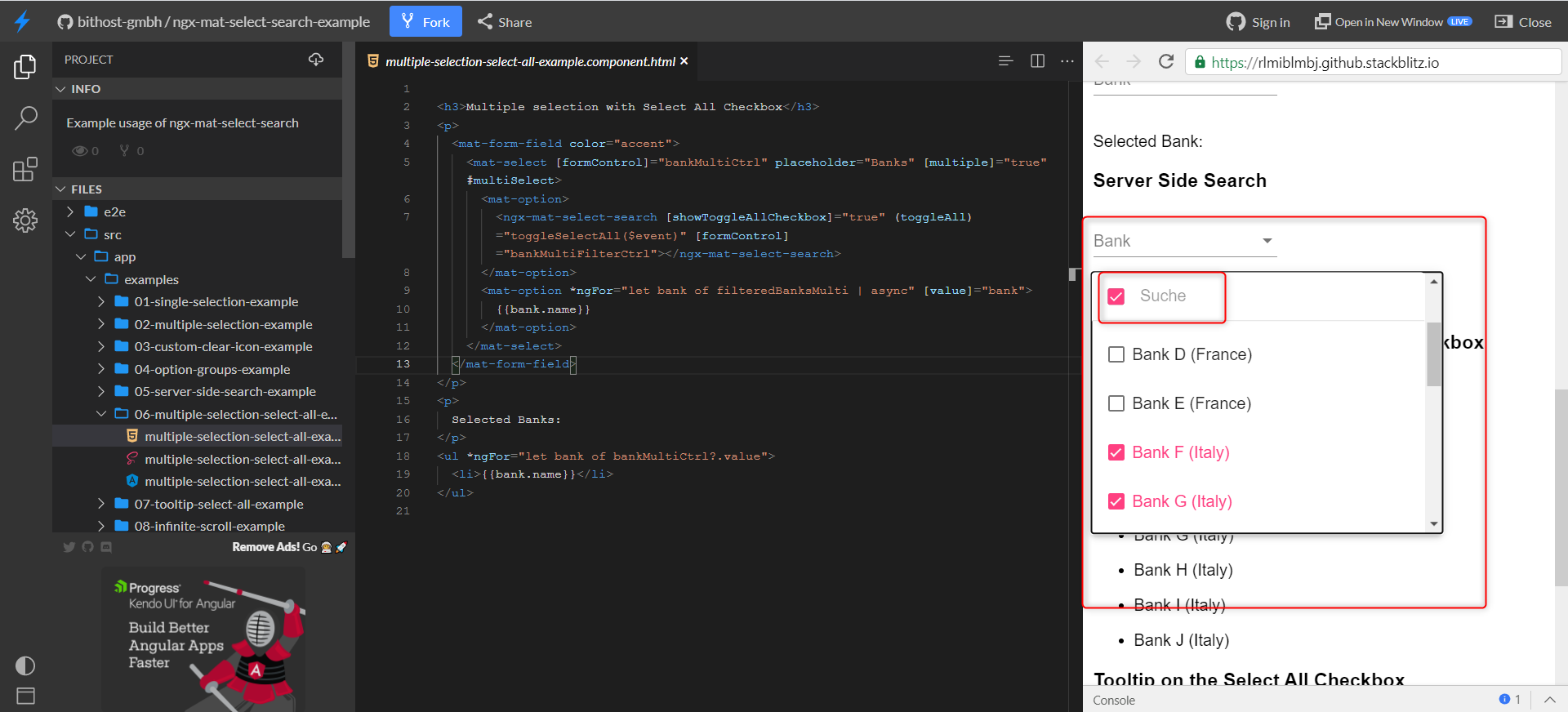Collapse the FILES section

60,189
